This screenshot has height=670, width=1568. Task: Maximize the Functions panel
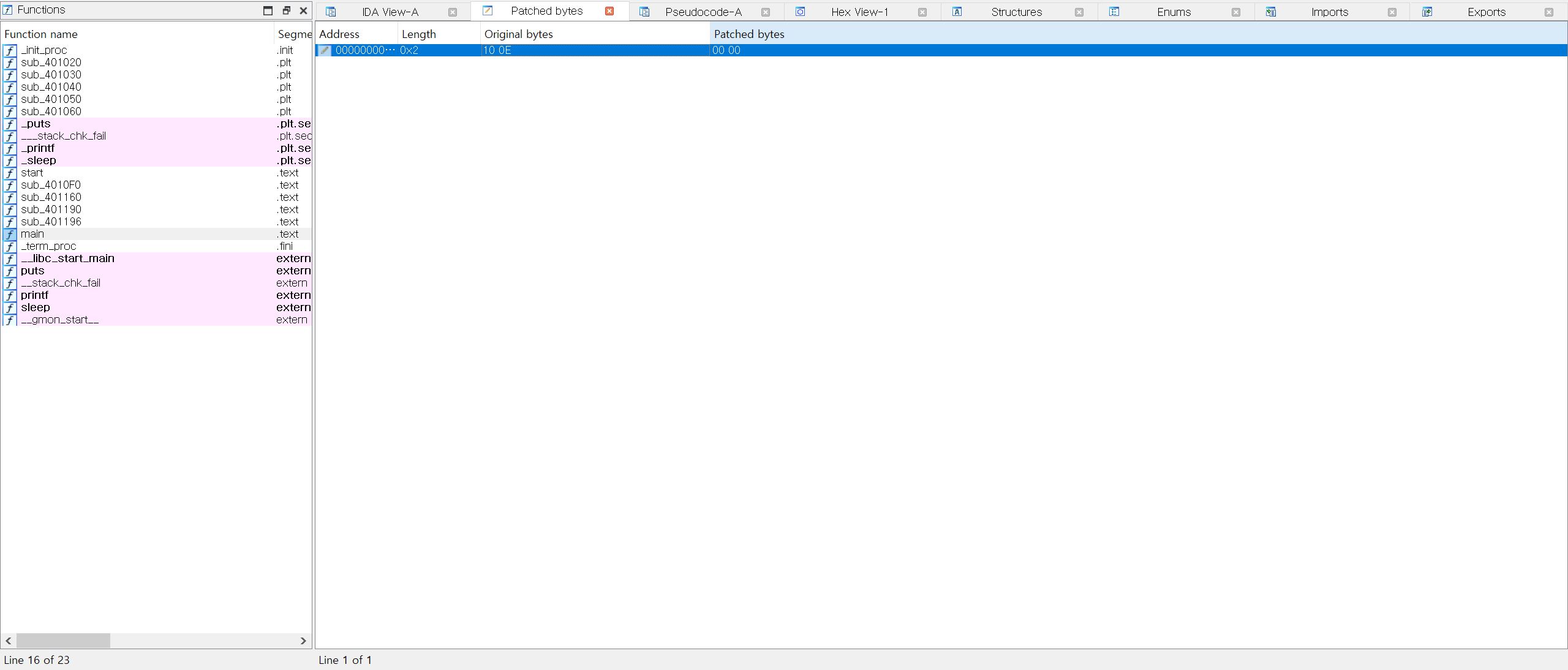click(268, 10)
